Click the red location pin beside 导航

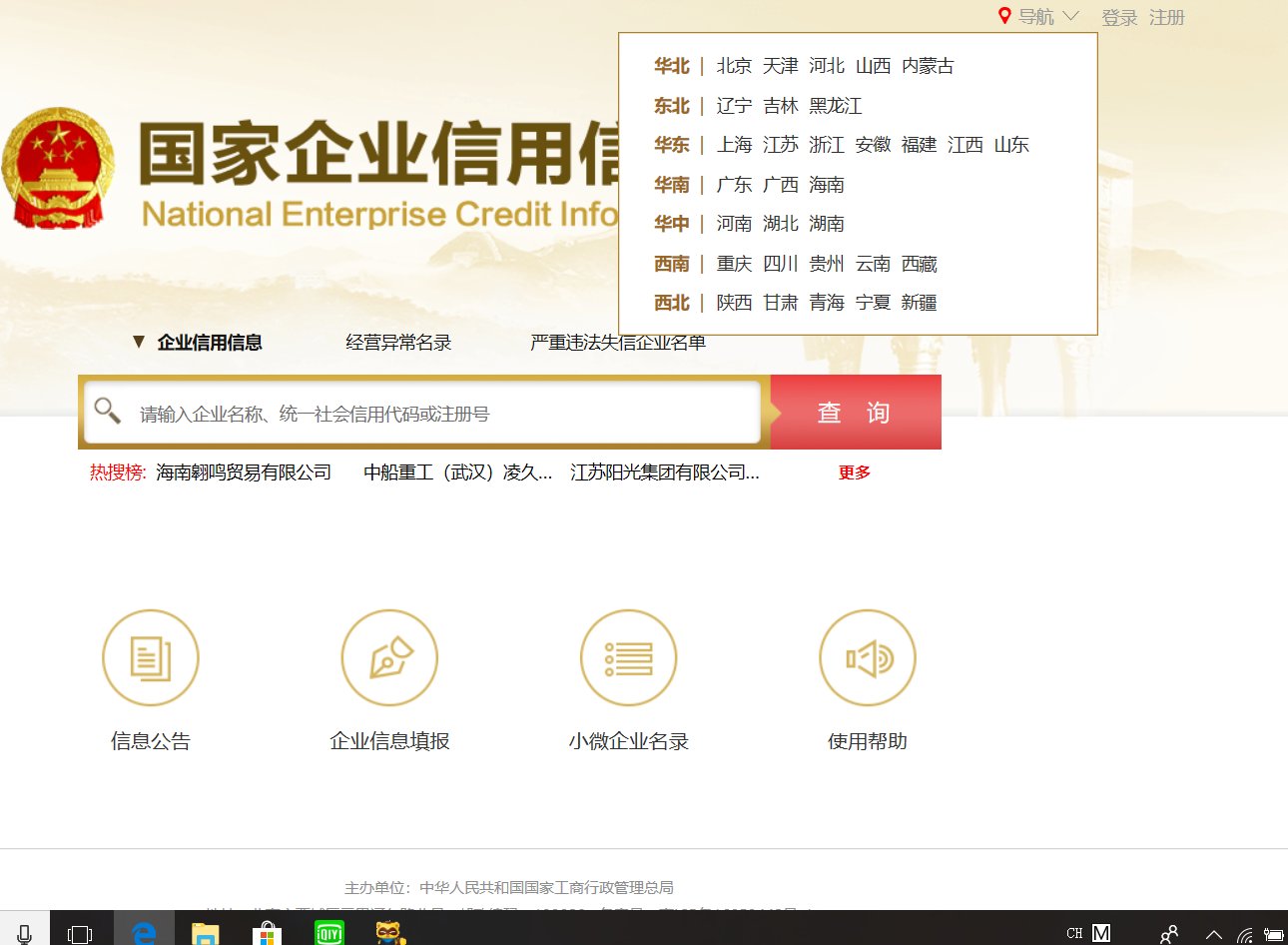coord(1004,16)
